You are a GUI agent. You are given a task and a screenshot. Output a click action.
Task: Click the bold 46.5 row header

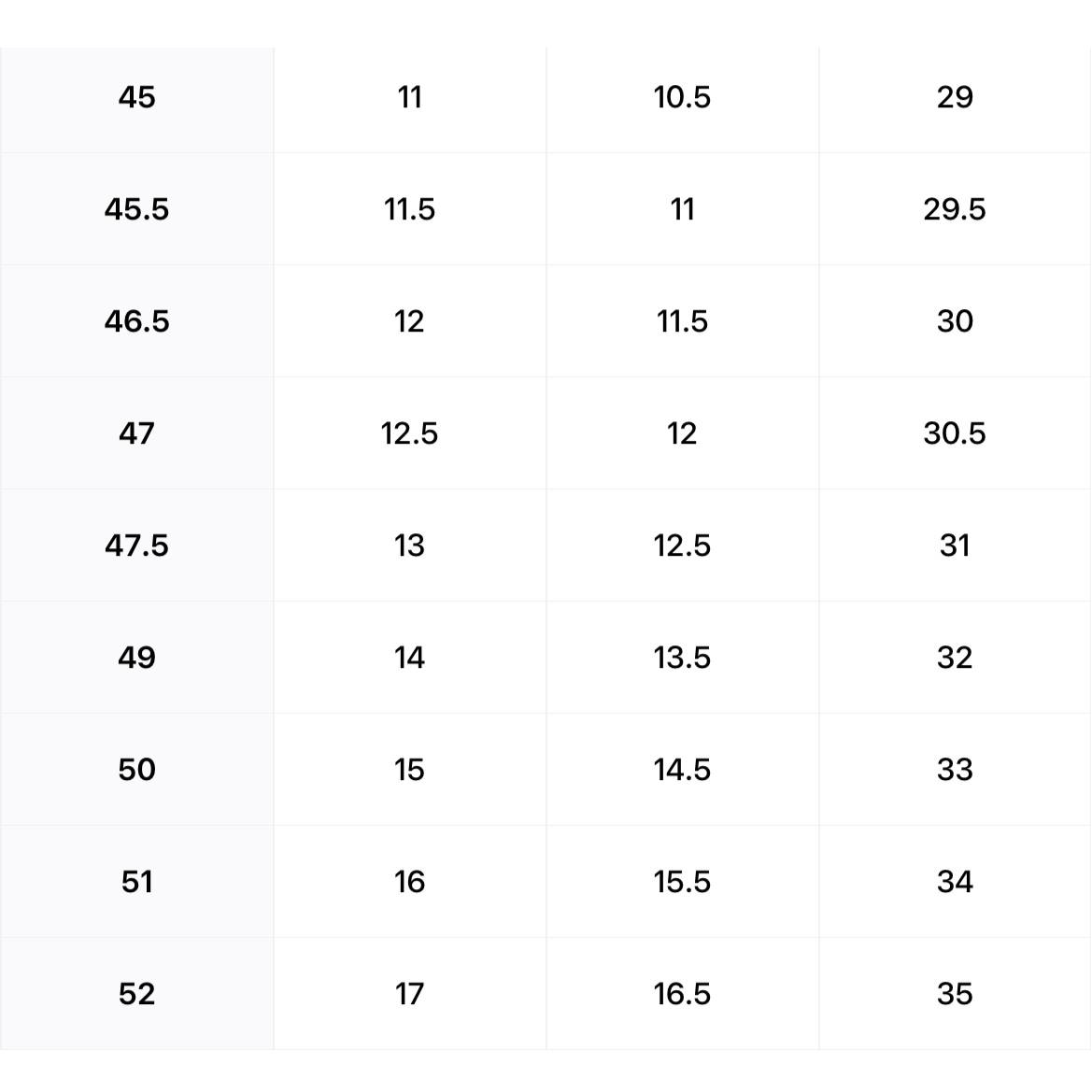point(136,321)
